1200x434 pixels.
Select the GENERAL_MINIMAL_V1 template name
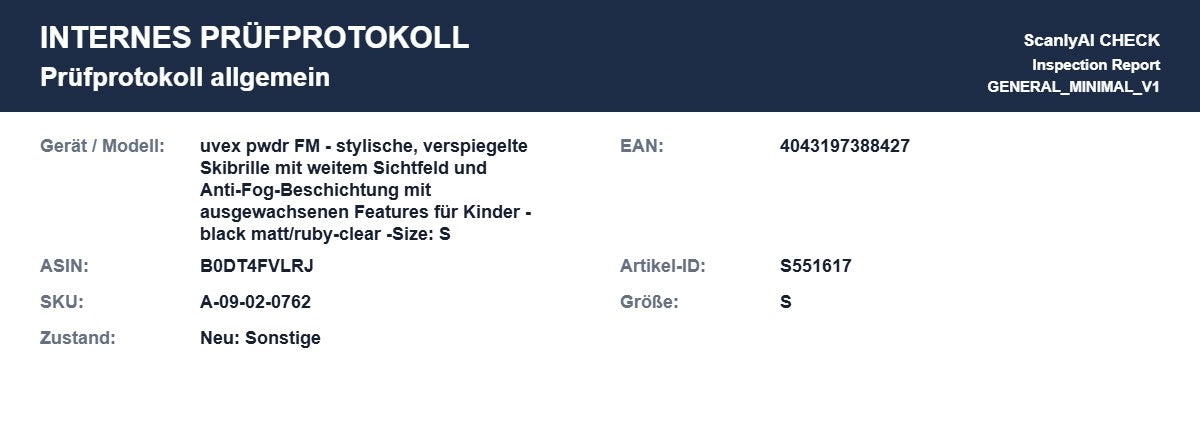1073,87
